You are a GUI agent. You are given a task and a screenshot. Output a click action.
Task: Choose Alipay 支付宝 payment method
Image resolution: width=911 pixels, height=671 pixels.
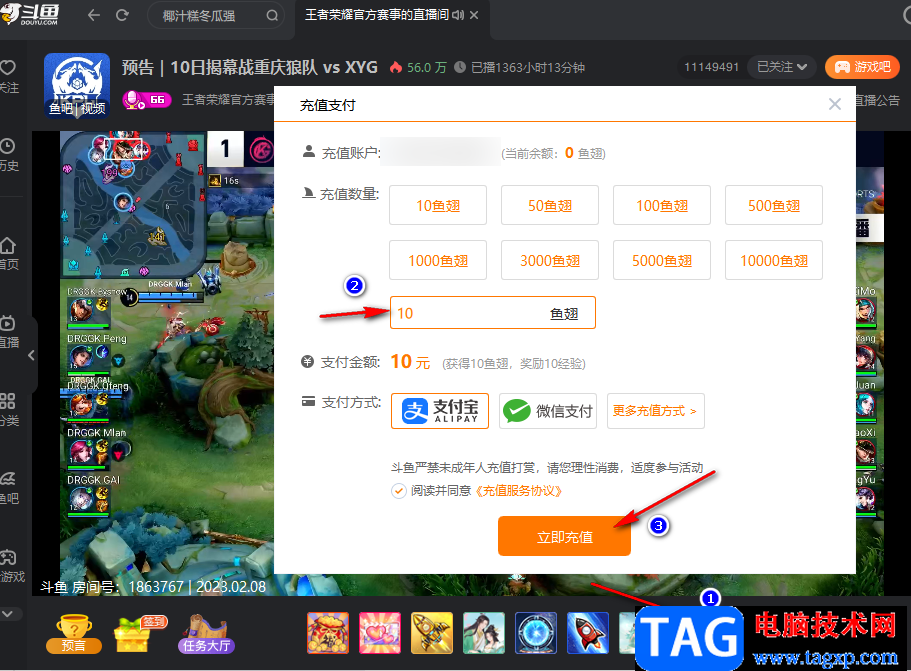[x=440, y=411]
